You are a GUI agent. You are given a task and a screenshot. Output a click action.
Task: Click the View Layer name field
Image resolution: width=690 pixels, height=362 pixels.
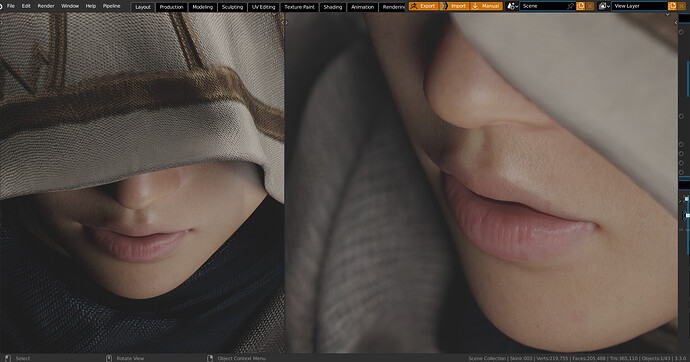coord(639,6)
